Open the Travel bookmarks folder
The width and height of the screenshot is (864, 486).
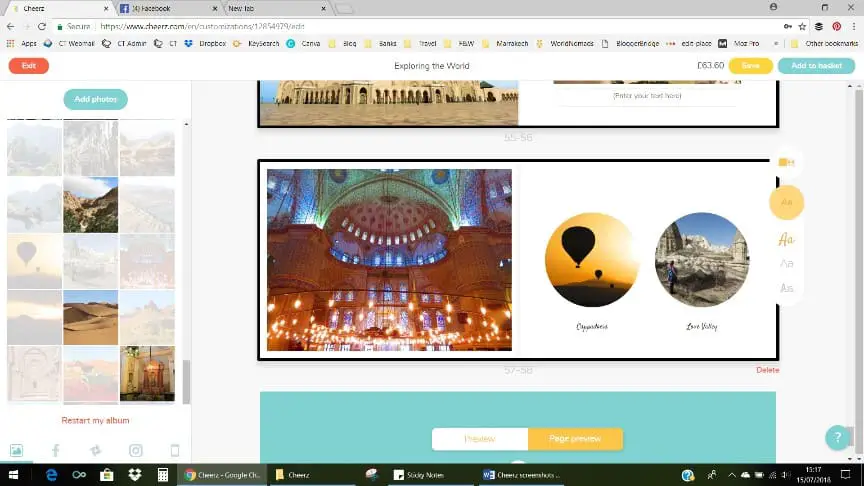tap(420, 43)
